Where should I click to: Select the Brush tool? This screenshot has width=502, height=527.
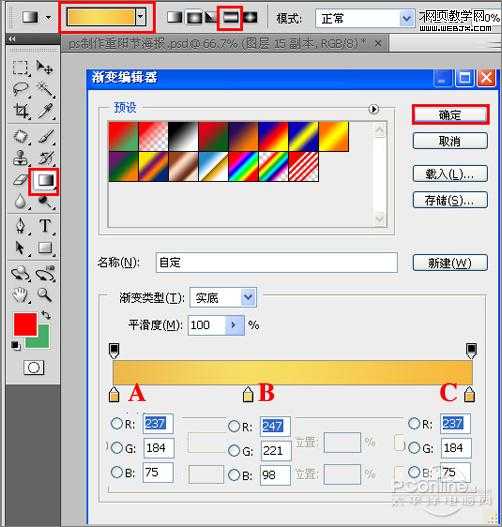(46, 136)
